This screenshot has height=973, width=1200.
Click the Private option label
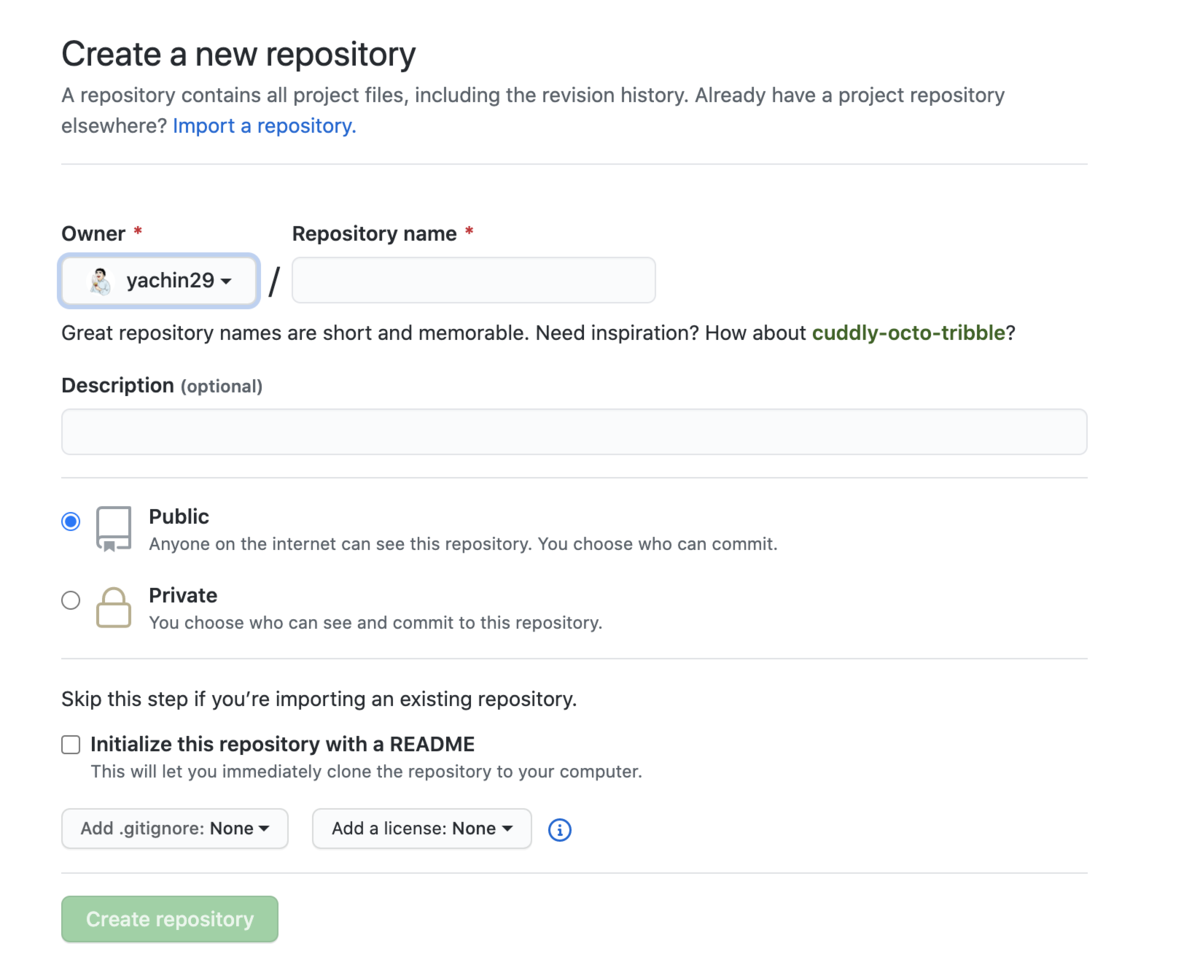(183, 596)
